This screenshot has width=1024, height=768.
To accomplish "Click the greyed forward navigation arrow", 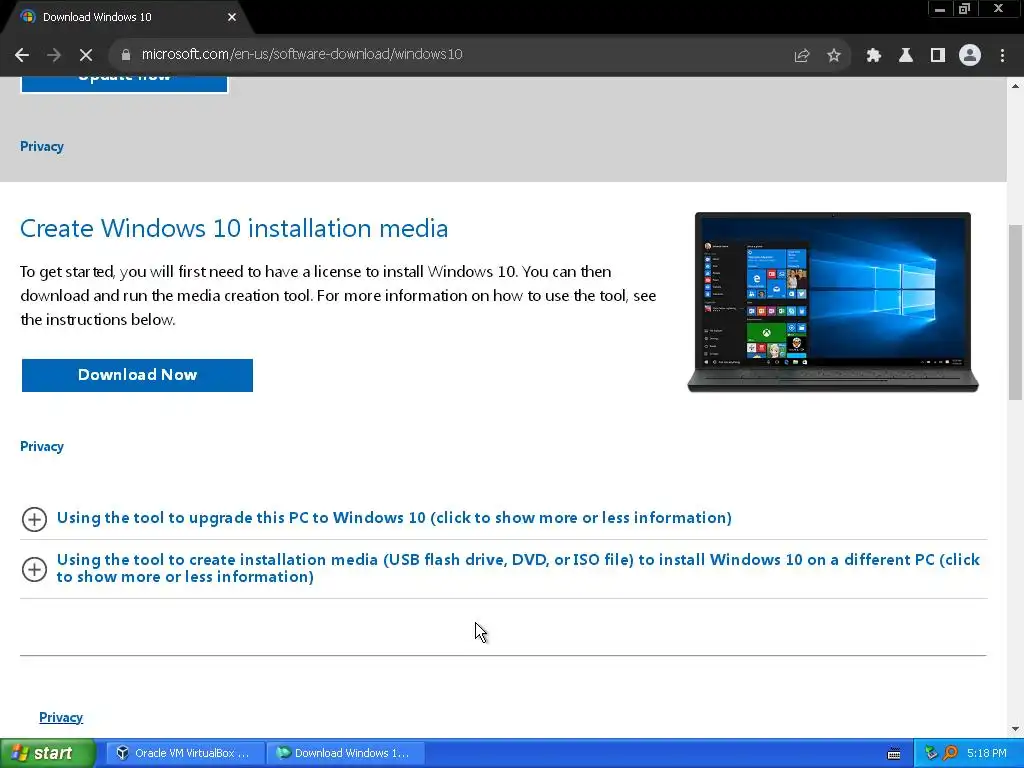I will point(54,55).
